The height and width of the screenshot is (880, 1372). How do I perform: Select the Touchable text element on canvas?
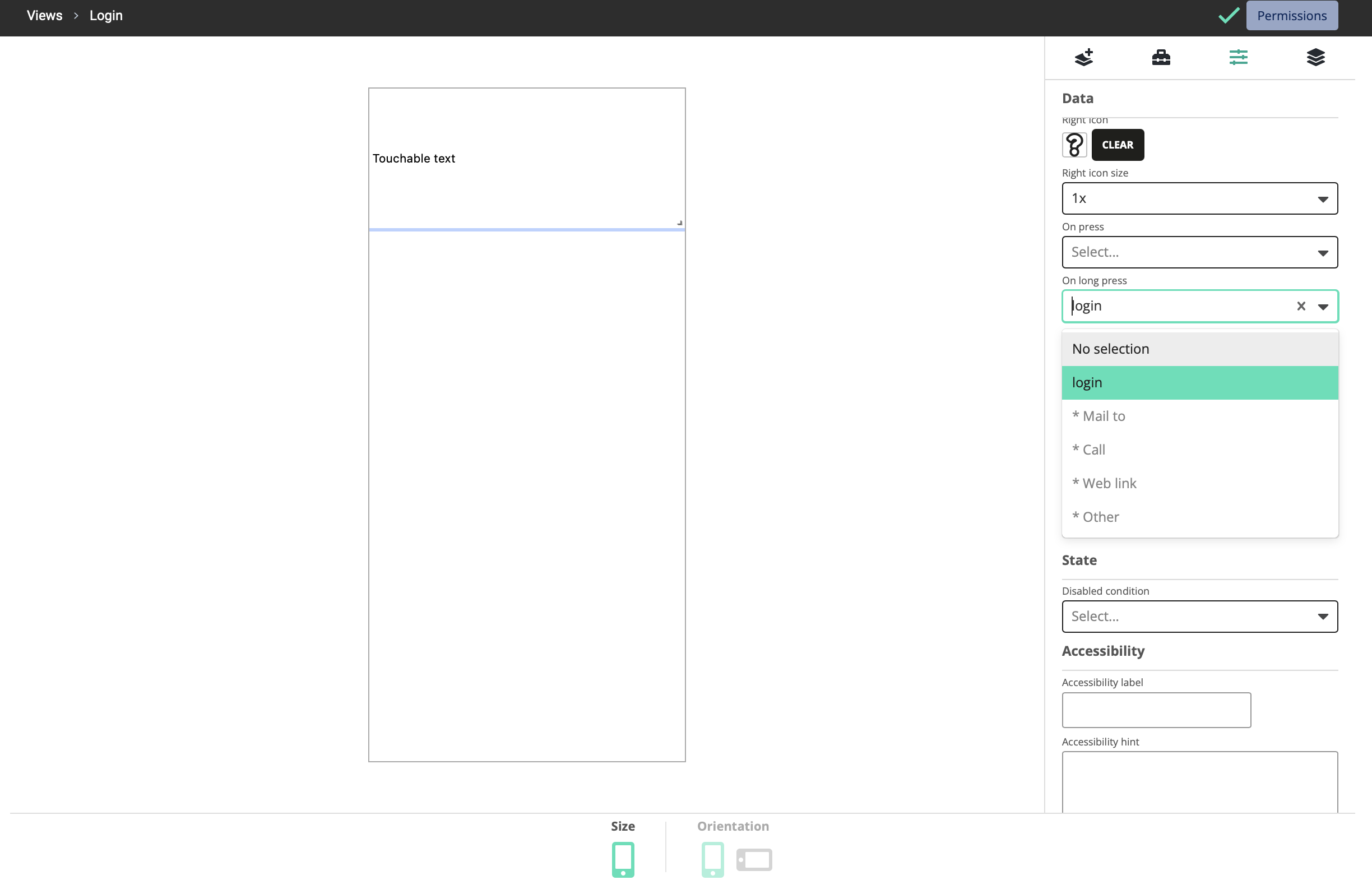[x=527, y=158]
